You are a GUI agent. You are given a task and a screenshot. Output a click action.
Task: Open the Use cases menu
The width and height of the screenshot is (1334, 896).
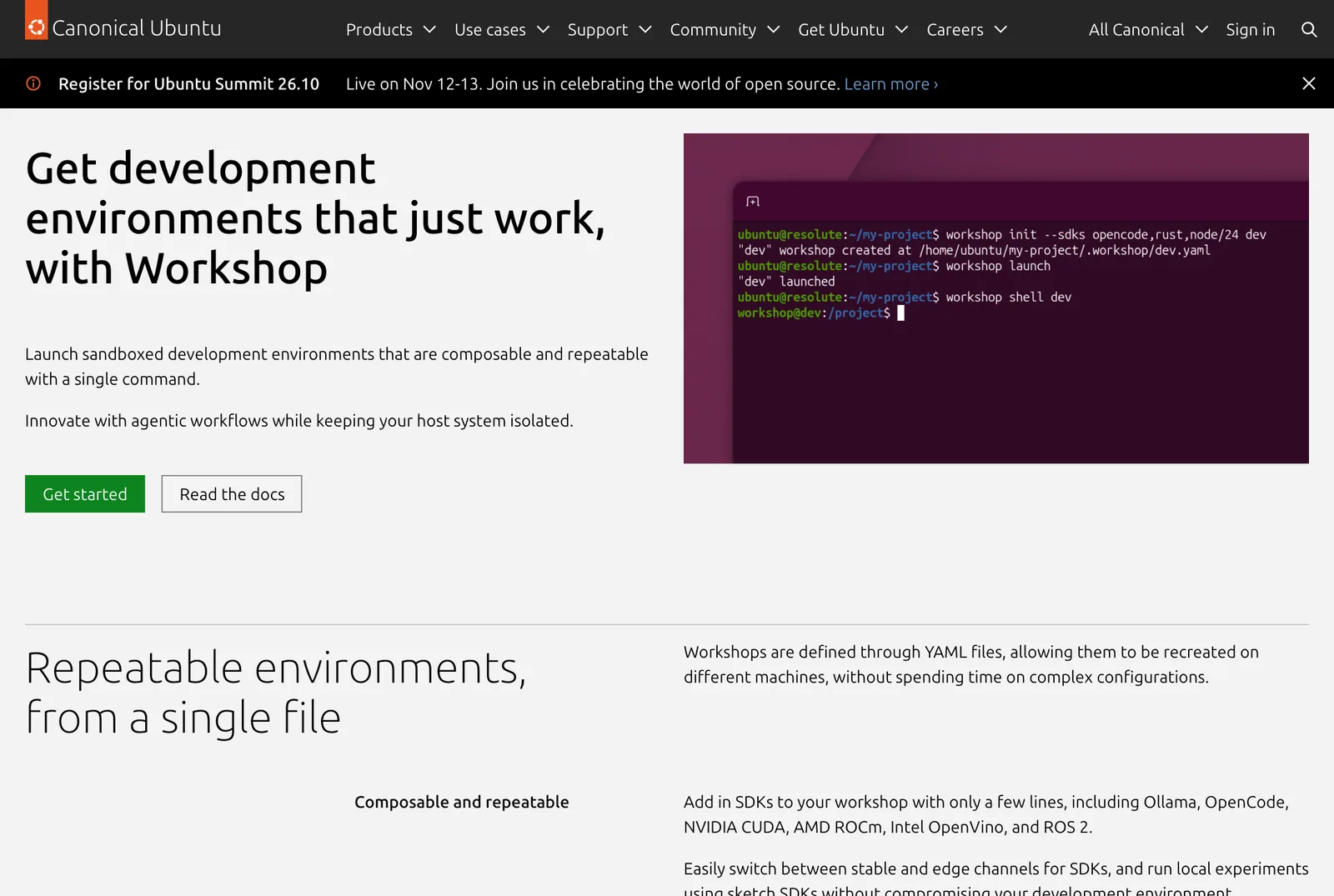coord(502,29)
